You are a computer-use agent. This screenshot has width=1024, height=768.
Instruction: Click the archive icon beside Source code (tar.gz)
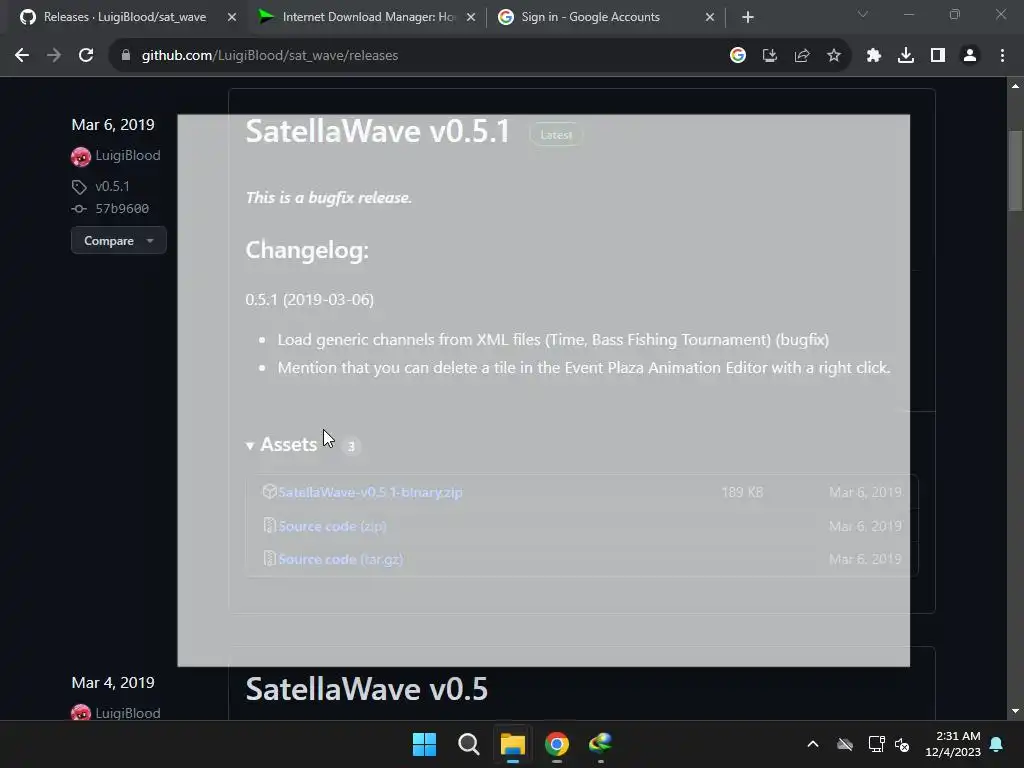coord(269,558)
